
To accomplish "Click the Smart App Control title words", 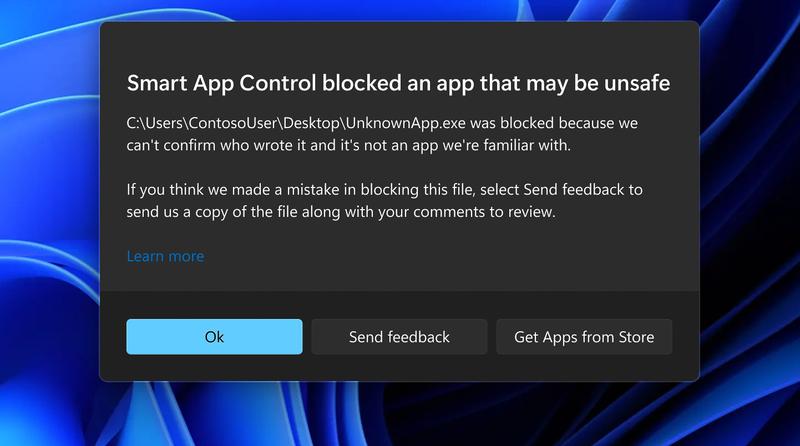I will pyautogui.click(x=222, y=84).
